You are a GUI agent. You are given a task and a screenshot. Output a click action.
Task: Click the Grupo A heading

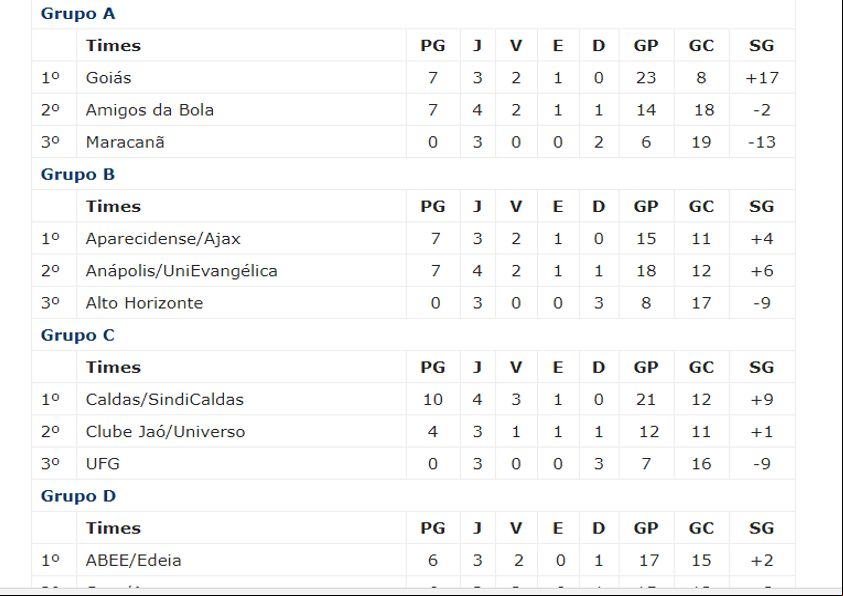click(78, 13)
